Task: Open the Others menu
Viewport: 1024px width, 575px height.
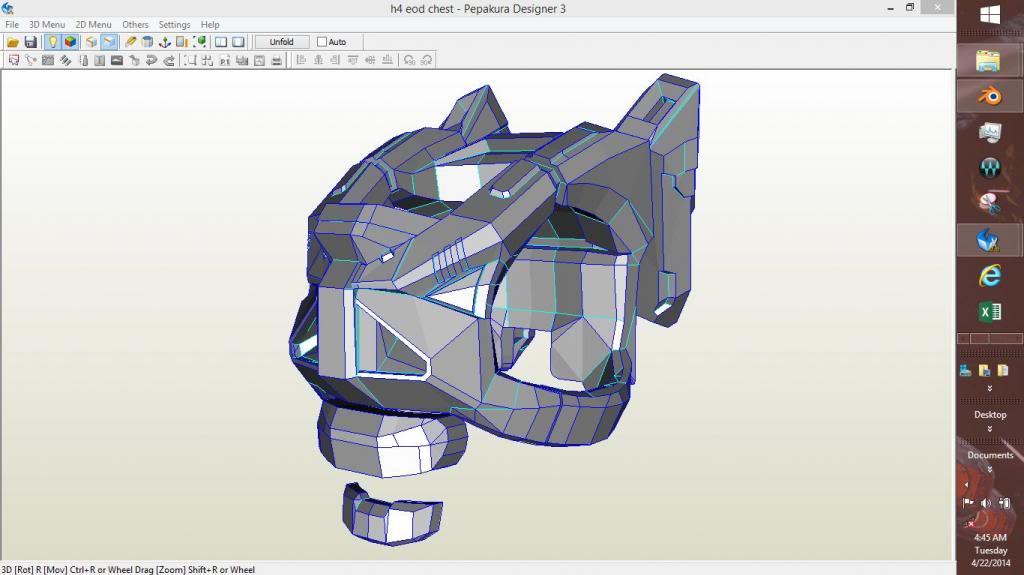Action: (x=135, y=24)
